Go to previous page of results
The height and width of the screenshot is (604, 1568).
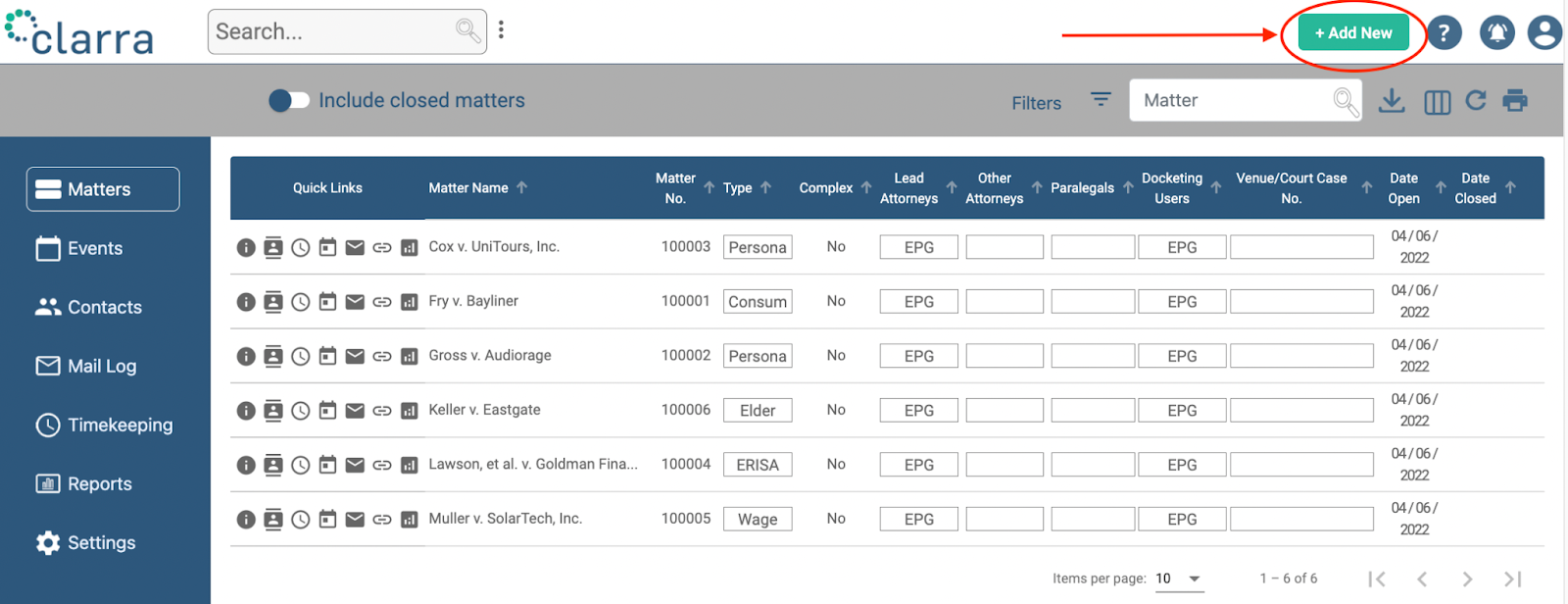[x=1422, y=579]
